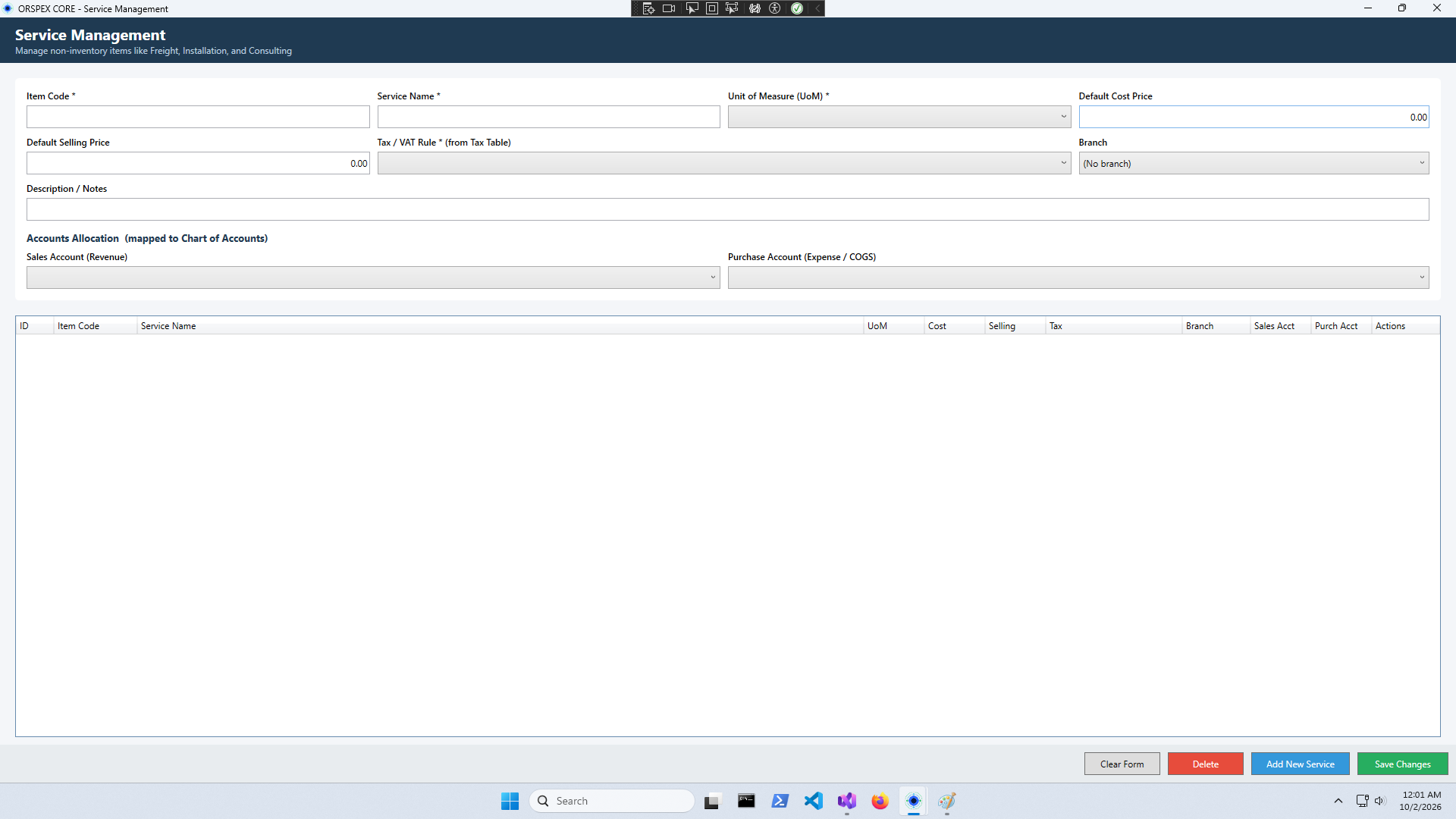Click the Clear Form button
The height and width of the screenshot is (819, 1456).
(x=1122, y=764)
